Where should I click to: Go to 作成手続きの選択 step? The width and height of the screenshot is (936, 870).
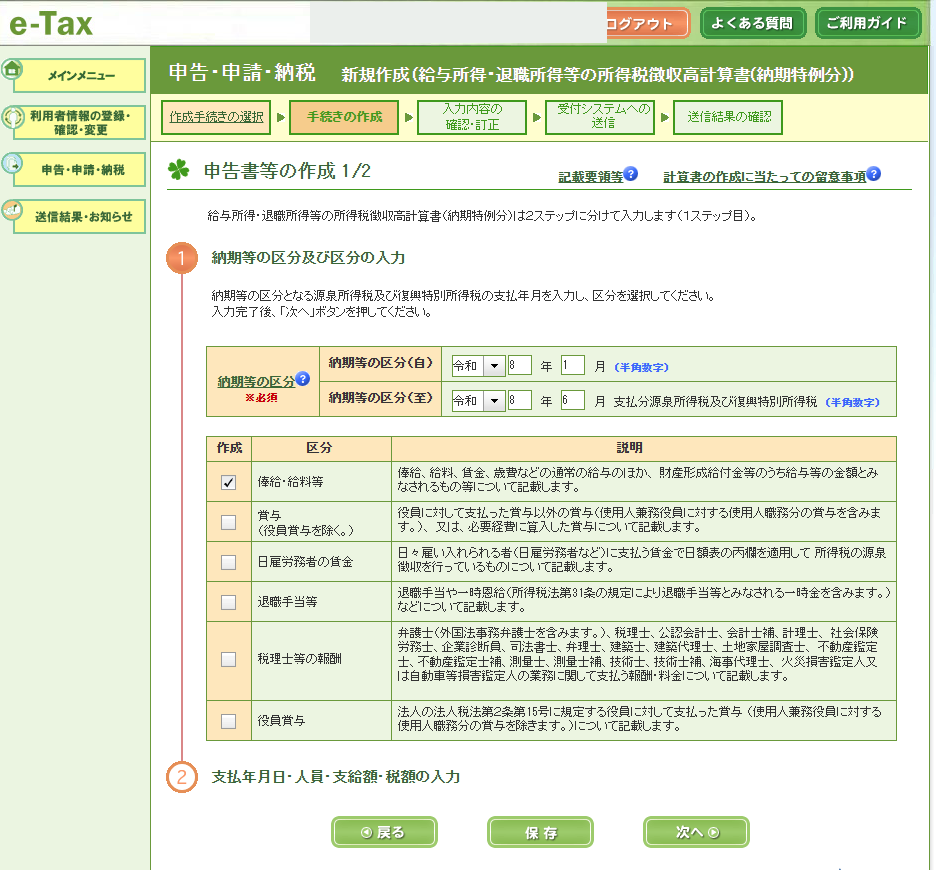216,117
